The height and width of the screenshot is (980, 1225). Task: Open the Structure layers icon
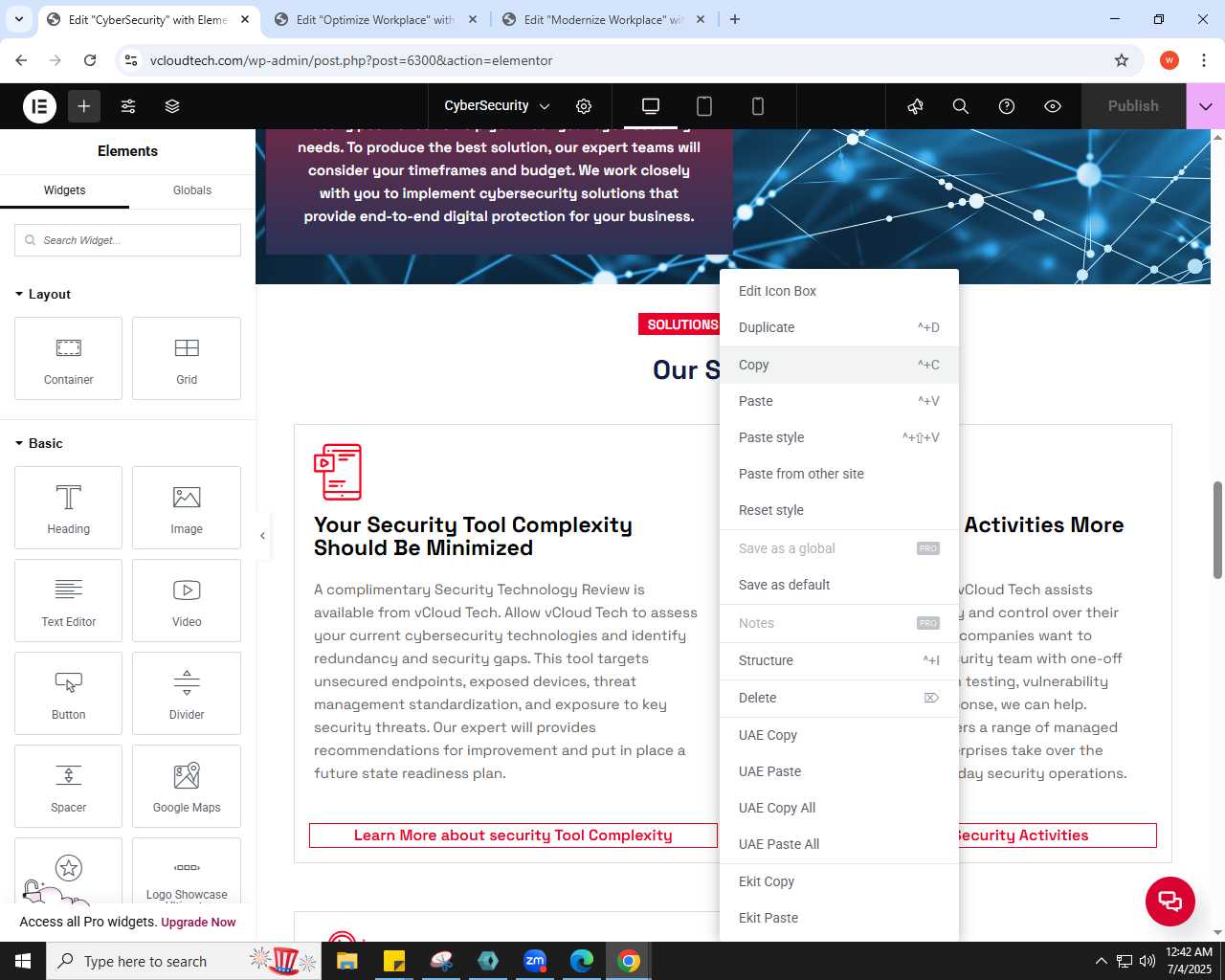[172, 106]
